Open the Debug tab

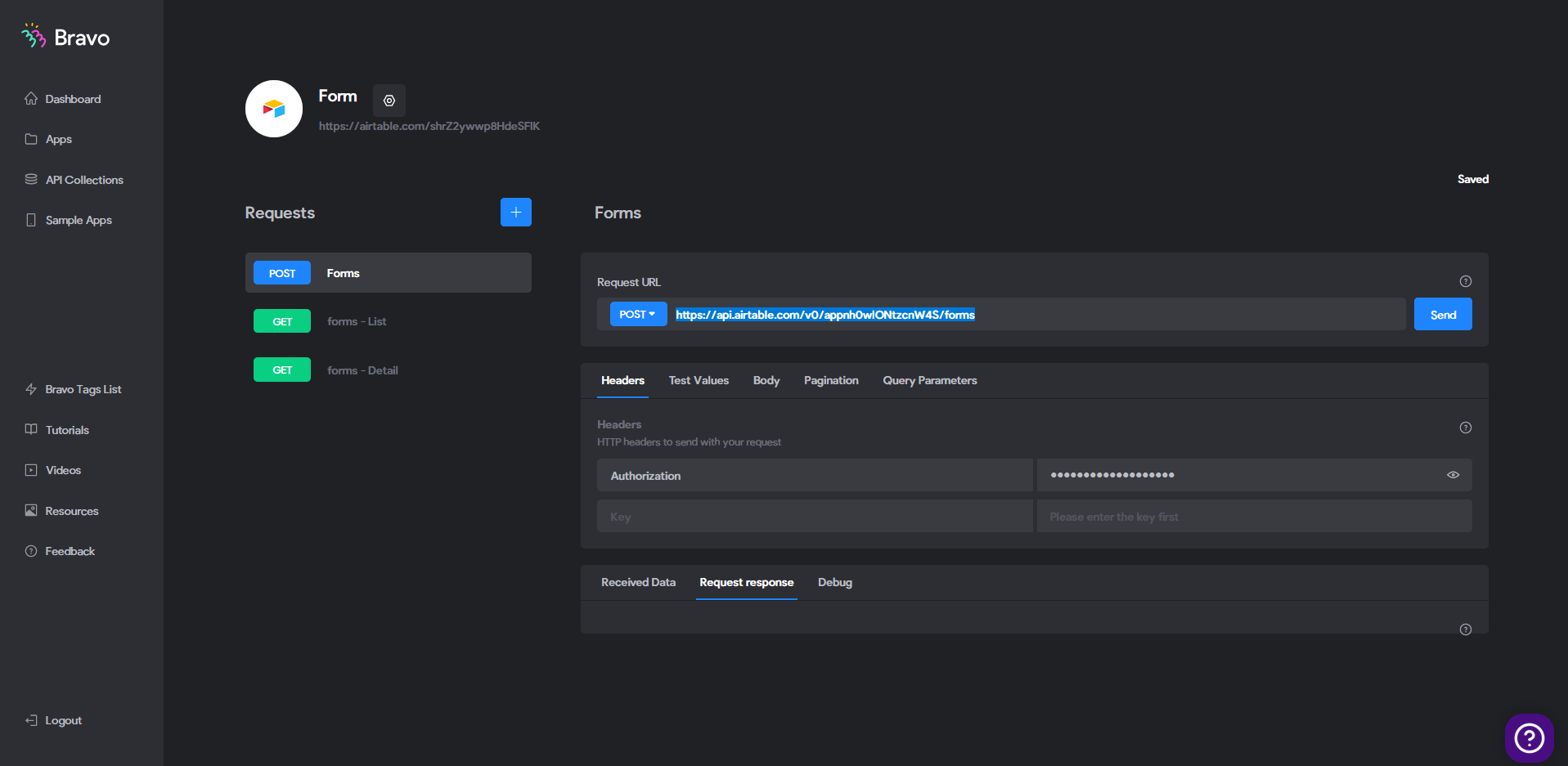tap(835, 582)
